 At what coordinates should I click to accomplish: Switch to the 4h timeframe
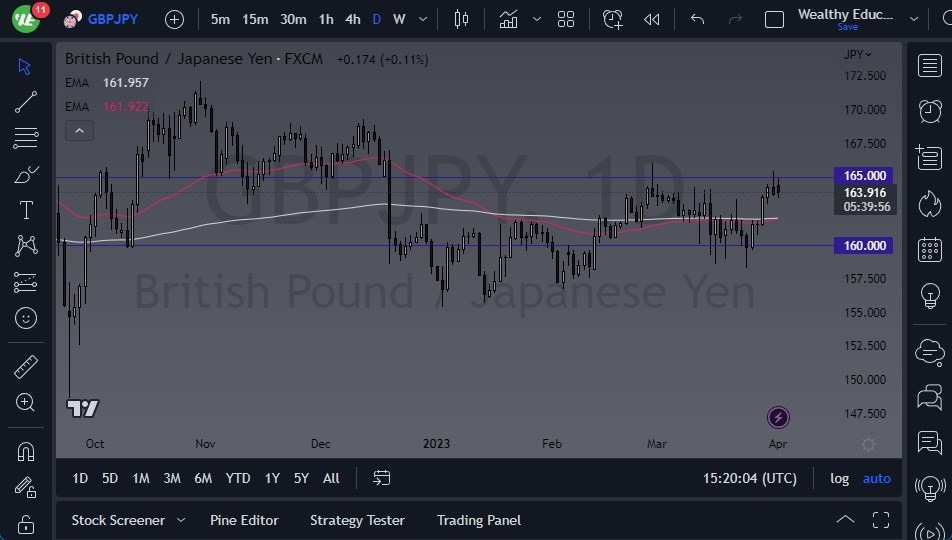[353, 19]
